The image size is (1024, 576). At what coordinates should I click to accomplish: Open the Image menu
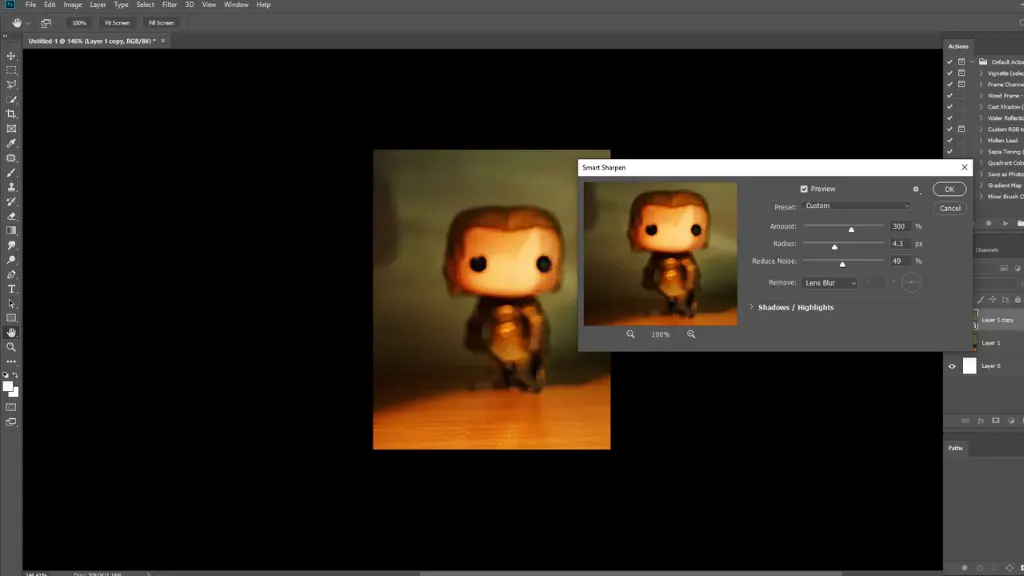(x=72, y=5)
